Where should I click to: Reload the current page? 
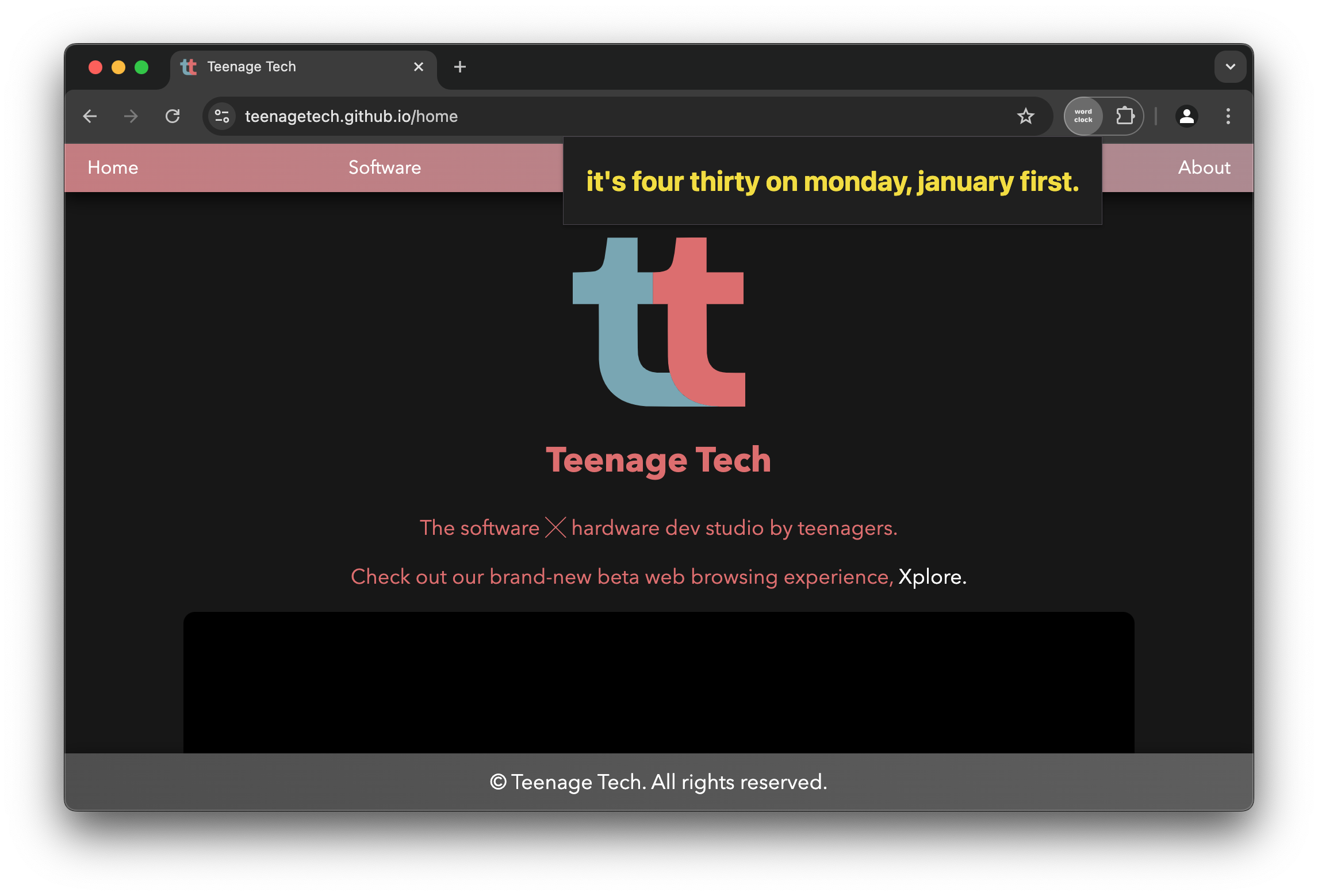click(173, 117)
